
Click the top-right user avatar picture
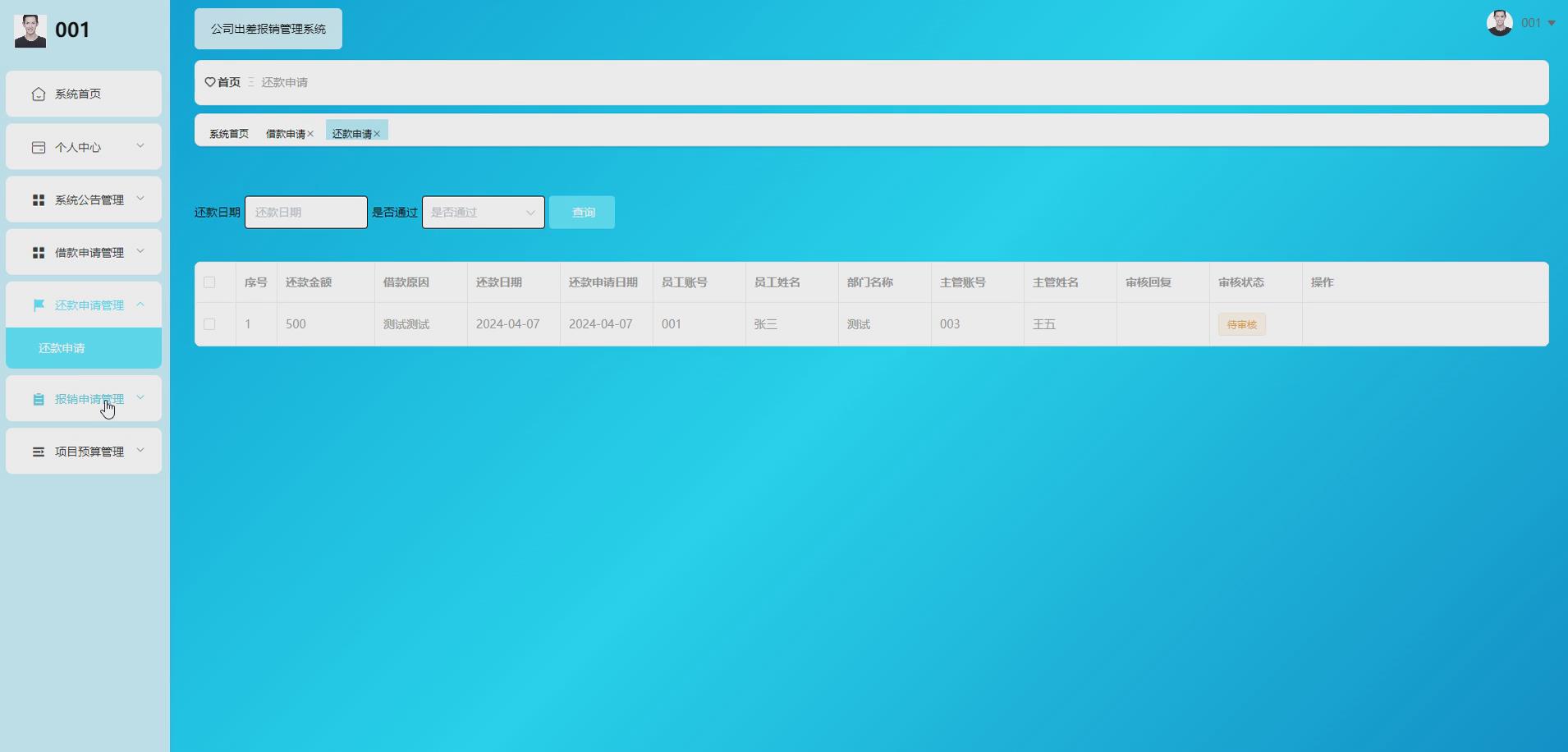[1500, 23]
